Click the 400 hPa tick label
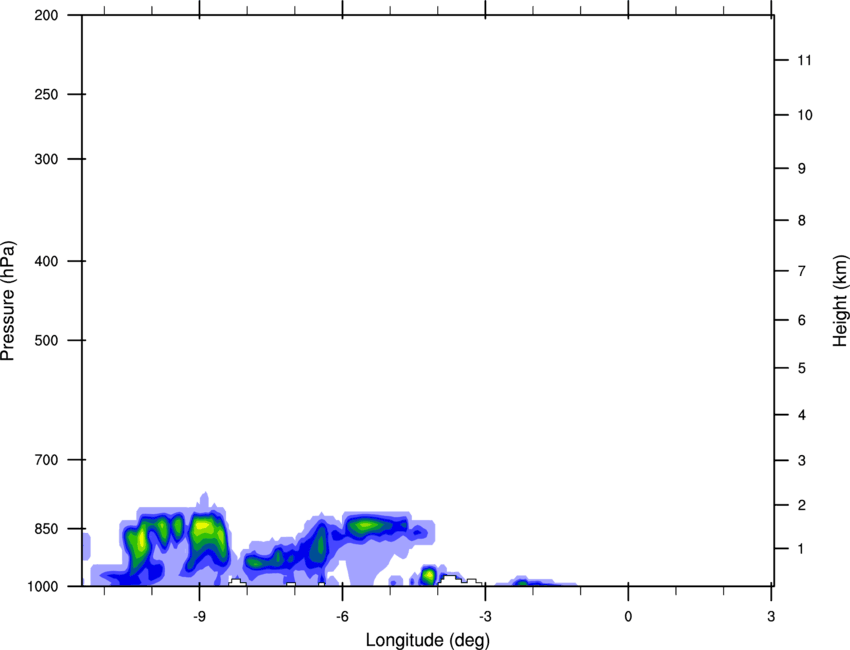Screen dimensions: 850x650 pyautogui.click(x=45, y=262)
